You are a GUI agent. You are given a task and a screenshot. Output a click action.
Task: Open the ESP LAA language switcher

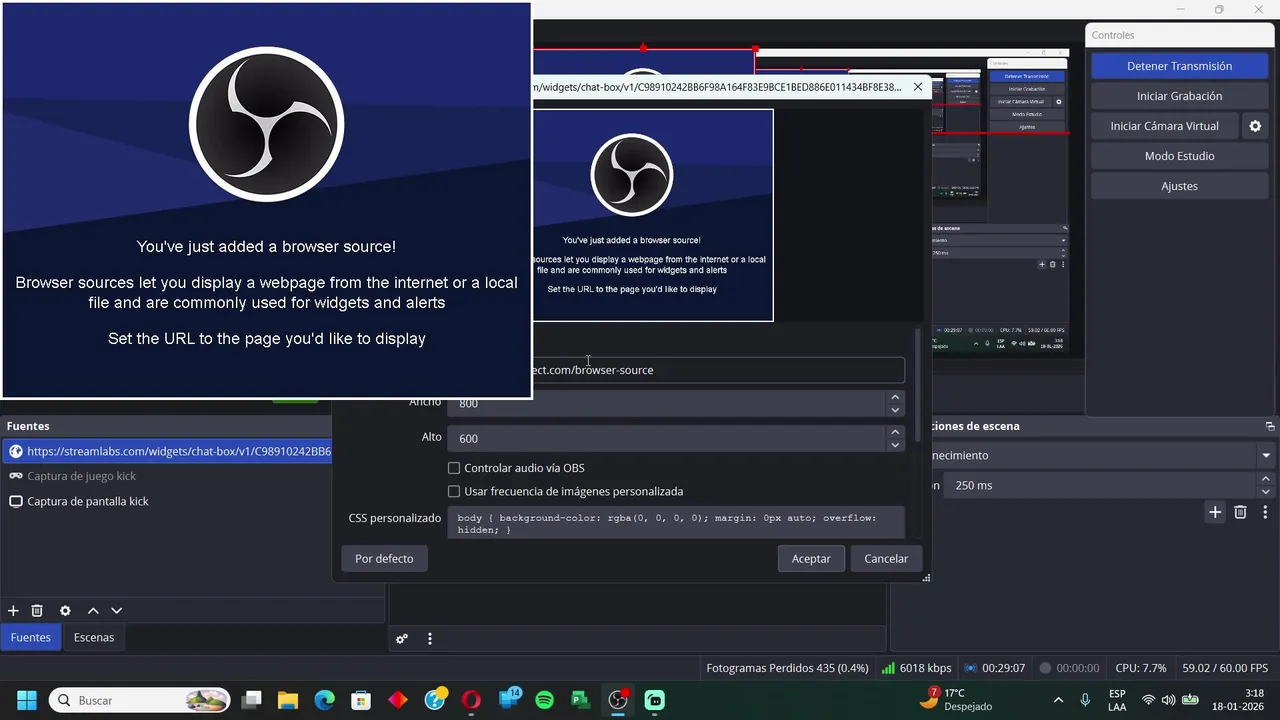[1117, 700]
